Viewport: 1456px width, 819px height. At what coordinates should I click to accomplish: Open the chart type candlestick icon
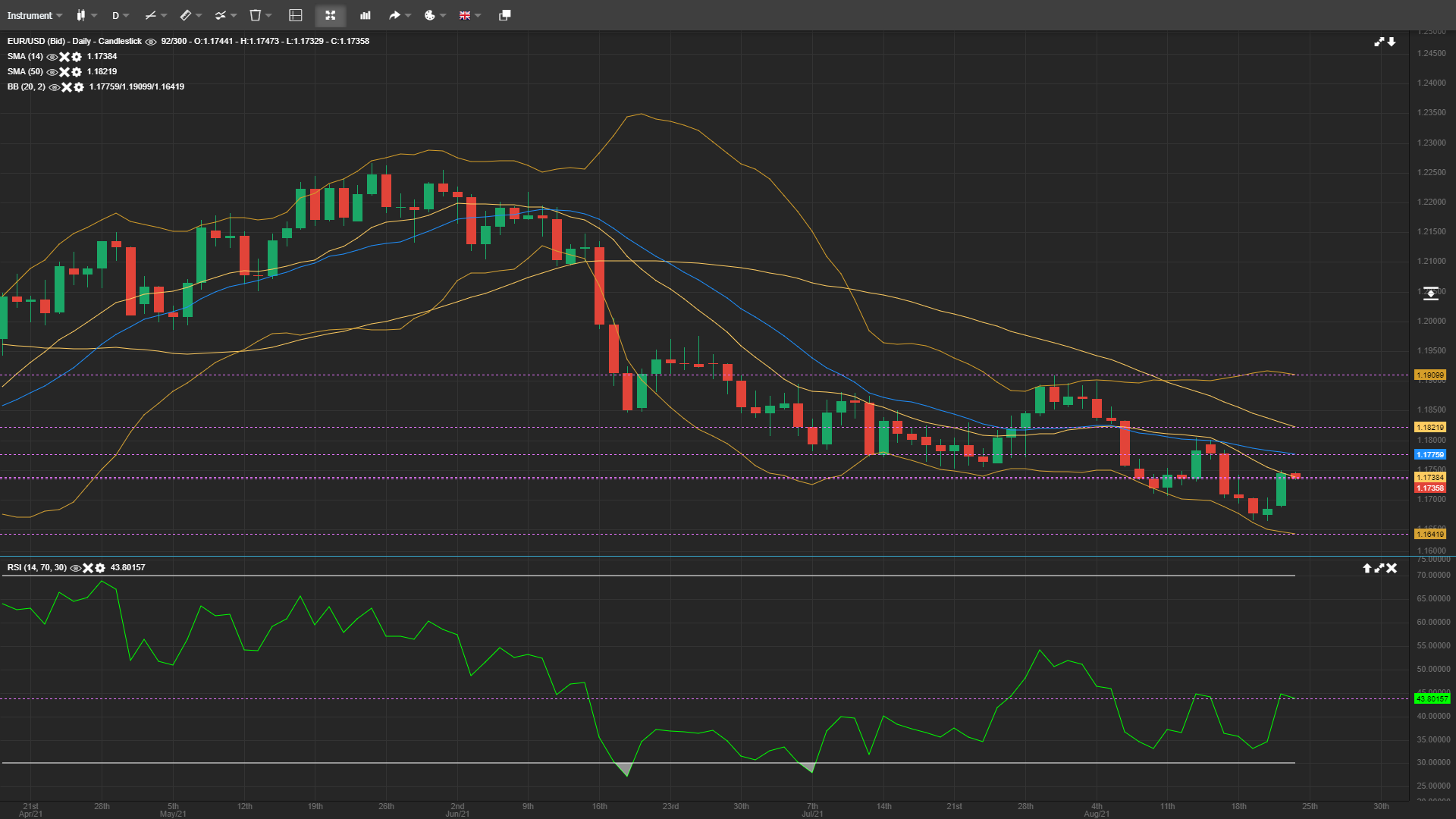81,15
